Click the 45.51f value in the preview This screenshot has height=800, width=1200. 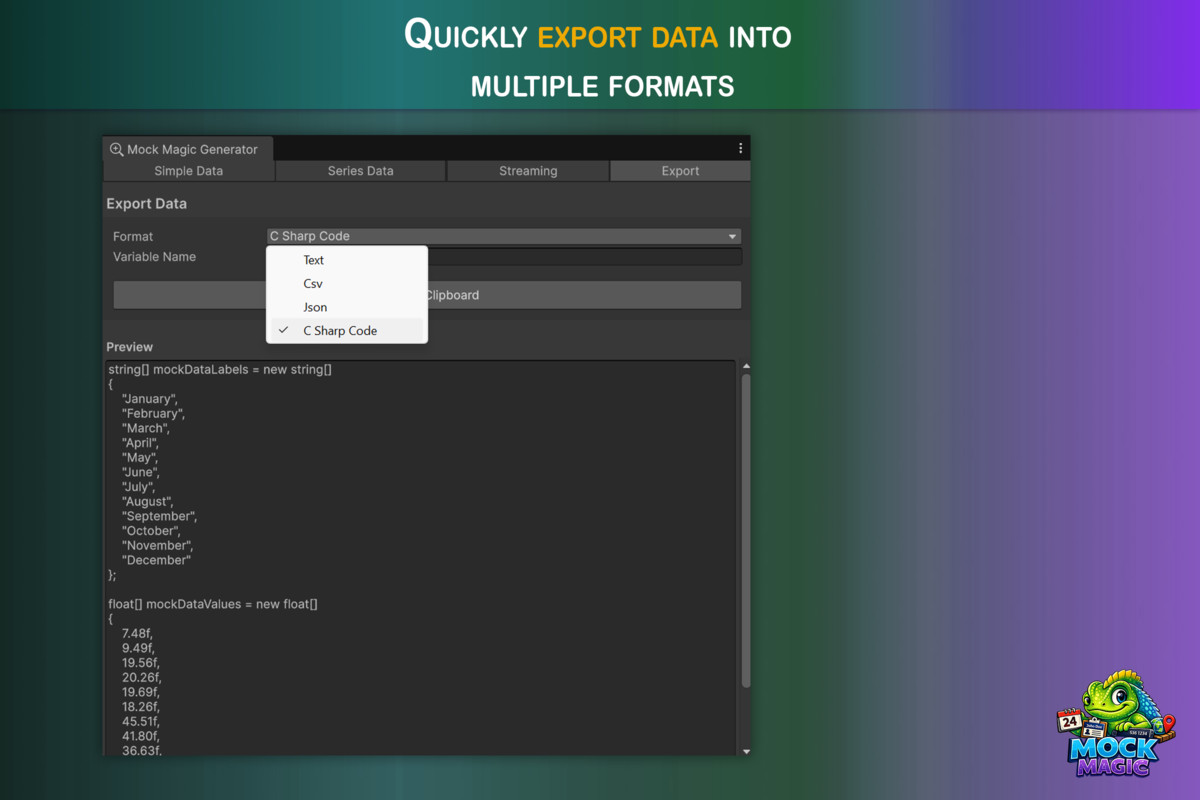pyautogui.click(x=140, y=721)
